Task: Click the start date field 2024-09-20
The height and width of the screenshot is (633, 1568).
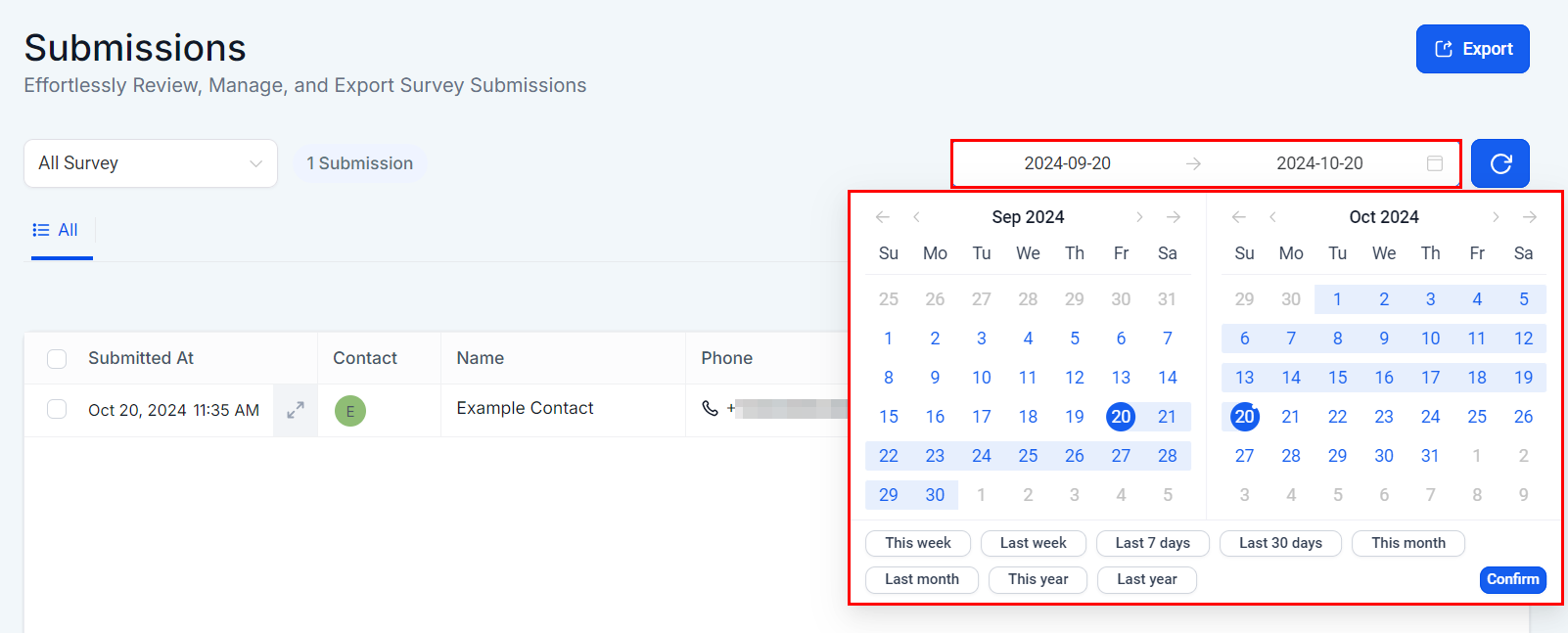Action: click(x=1067, y=163)
